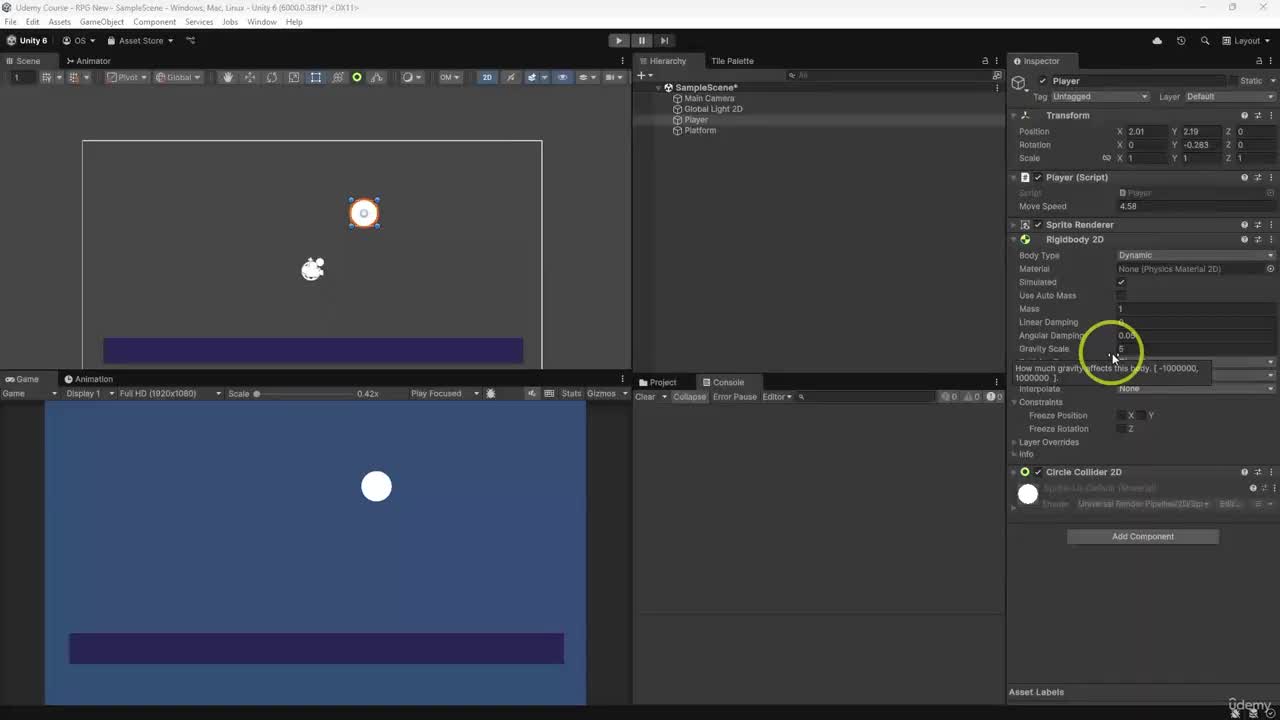
Task: Toggle the Sprite Renderer enabled checkbox
Action: [1038, 225]
